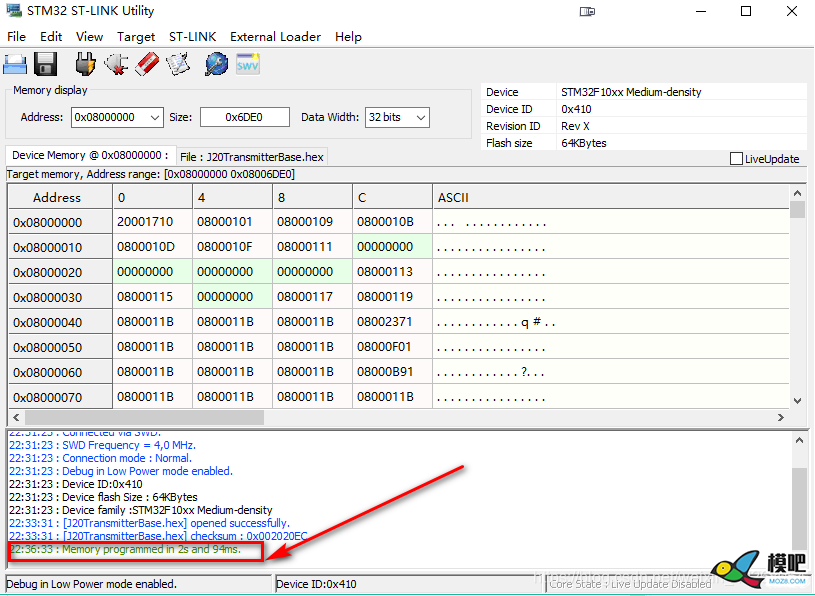The height and width of the screenshot is (596, 815).
Task: Save file using the floppy disk icon
Action: pyautogui.click(x=45, y=64)
